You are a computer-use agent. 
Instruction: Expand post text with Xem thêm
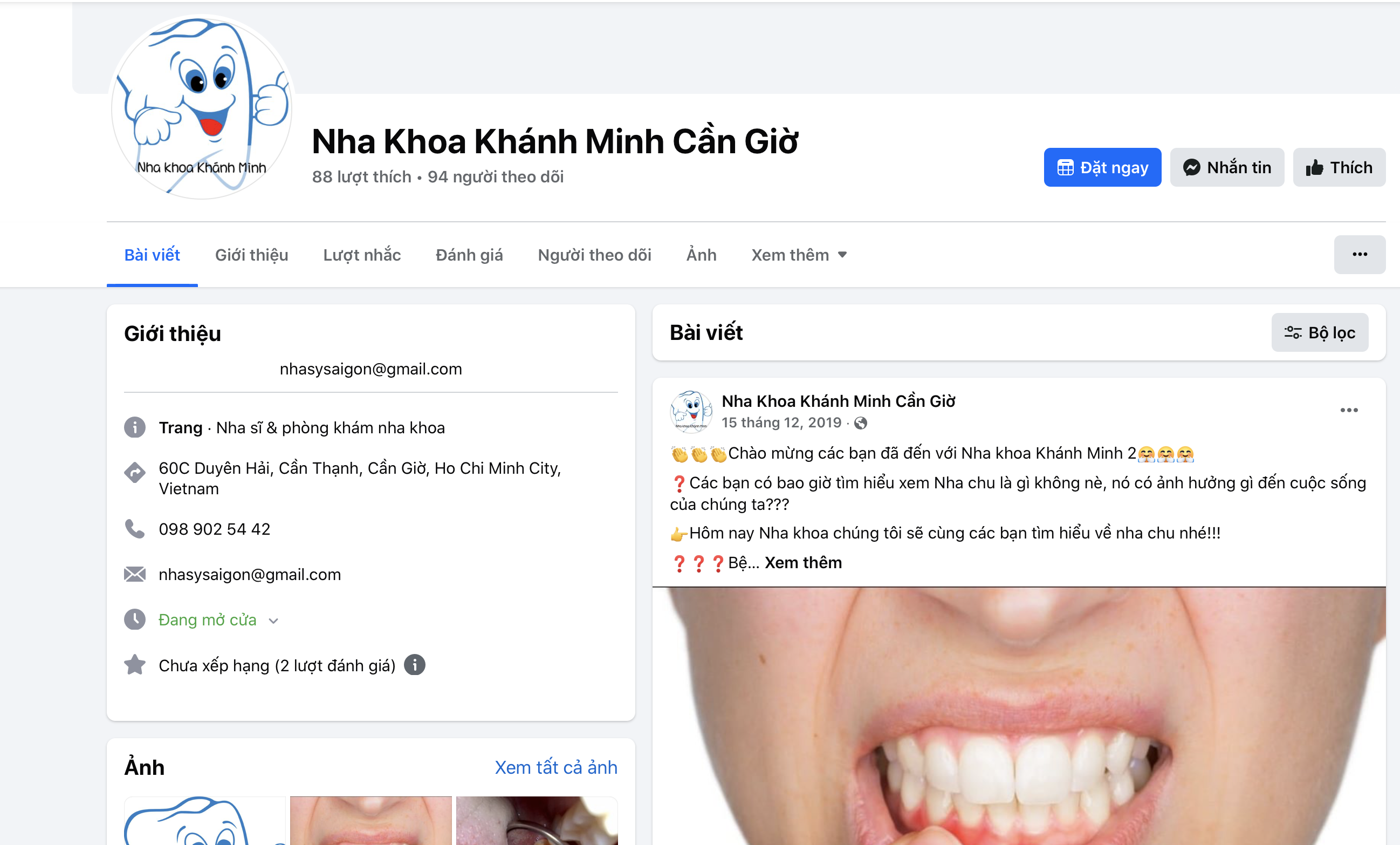(x=803, y=562)
